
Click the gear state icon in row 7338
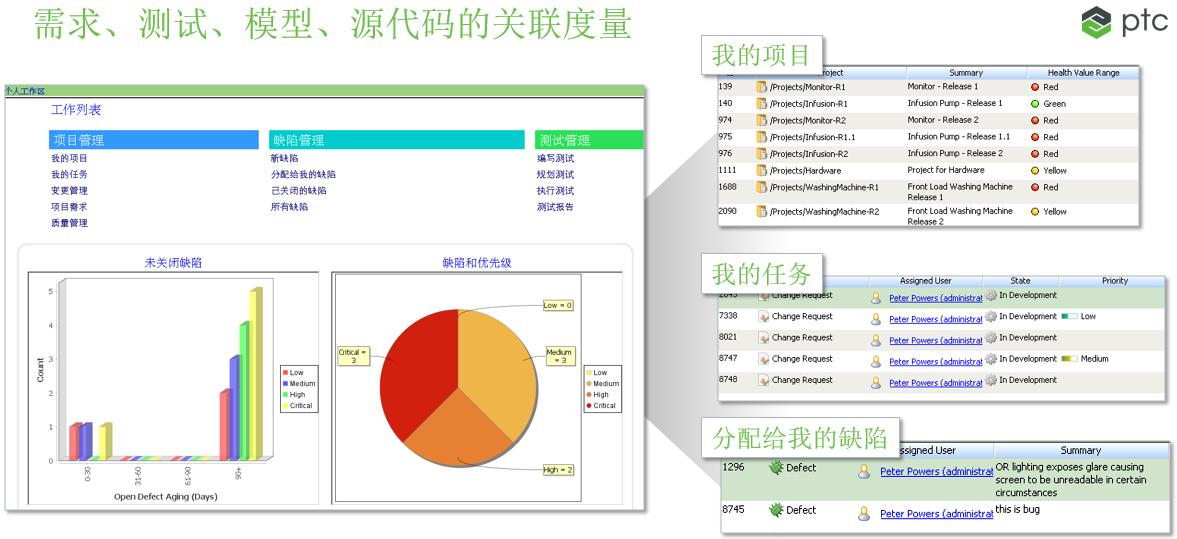(x=991, y=317)
